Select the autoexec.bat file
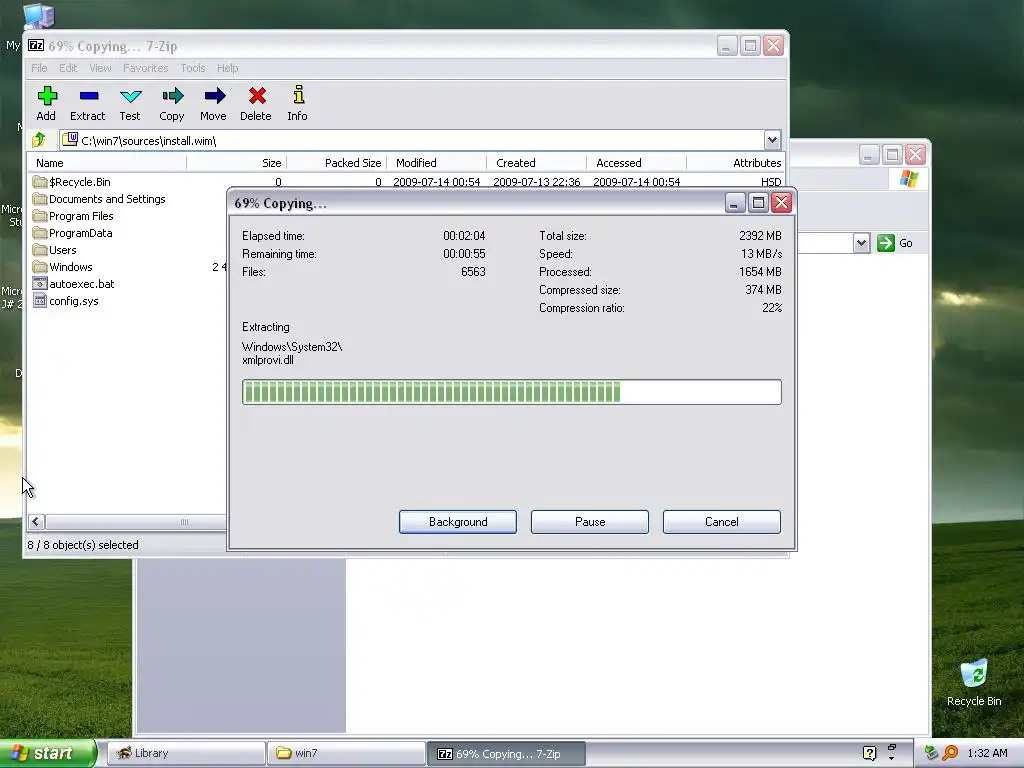The width and height of the screenshot is (1024, 768). (74, 283)
